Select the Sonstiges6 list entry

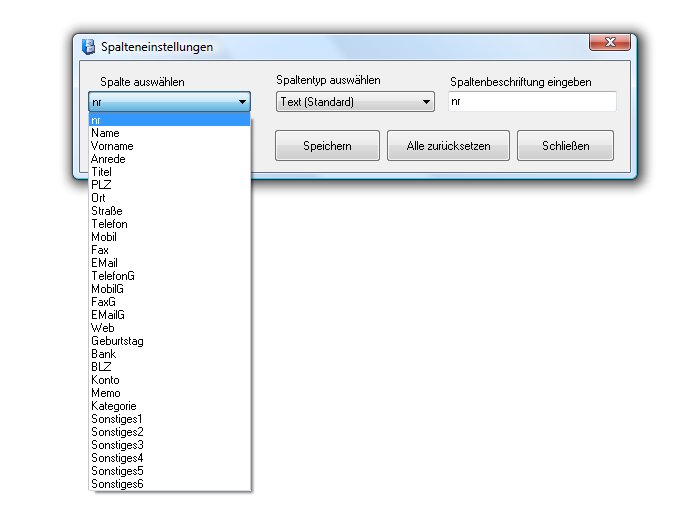point(117,484)
